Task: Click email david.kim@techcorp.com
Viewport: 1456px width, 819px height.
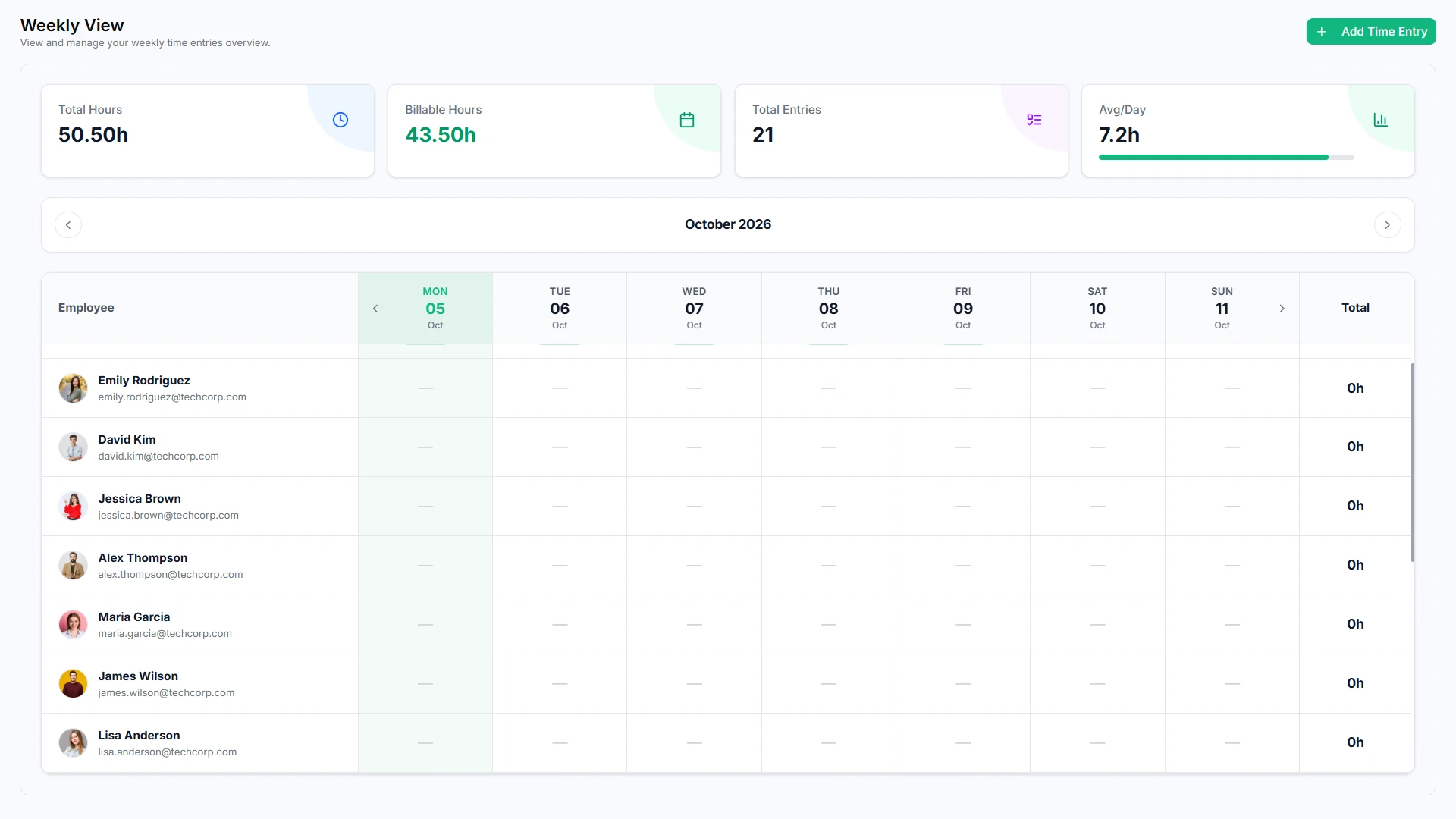Action: click(158, 457)
